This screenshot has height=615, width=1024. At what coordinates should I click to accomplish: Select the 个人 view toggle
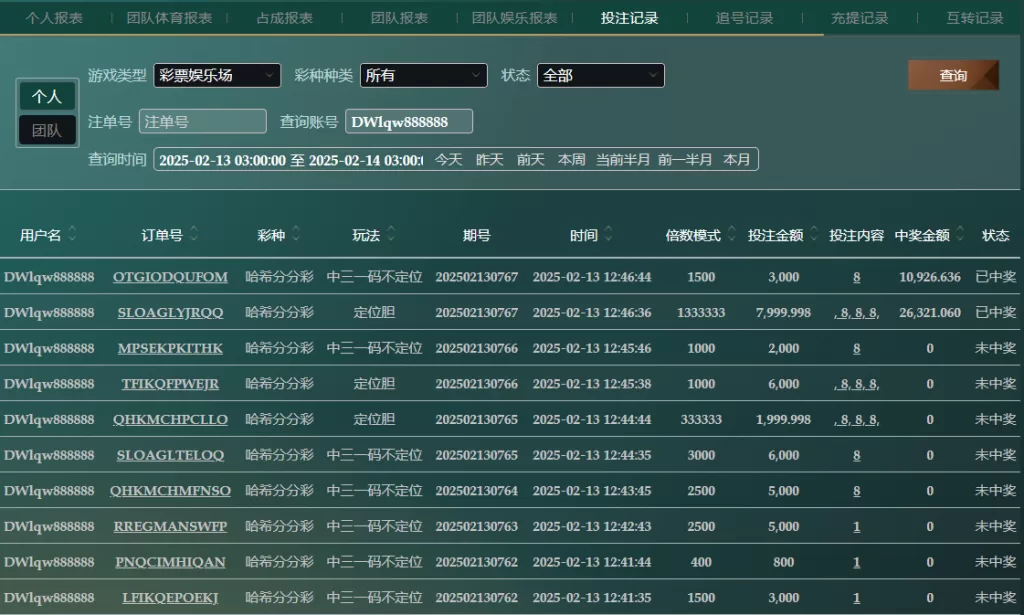coord(47,97)
